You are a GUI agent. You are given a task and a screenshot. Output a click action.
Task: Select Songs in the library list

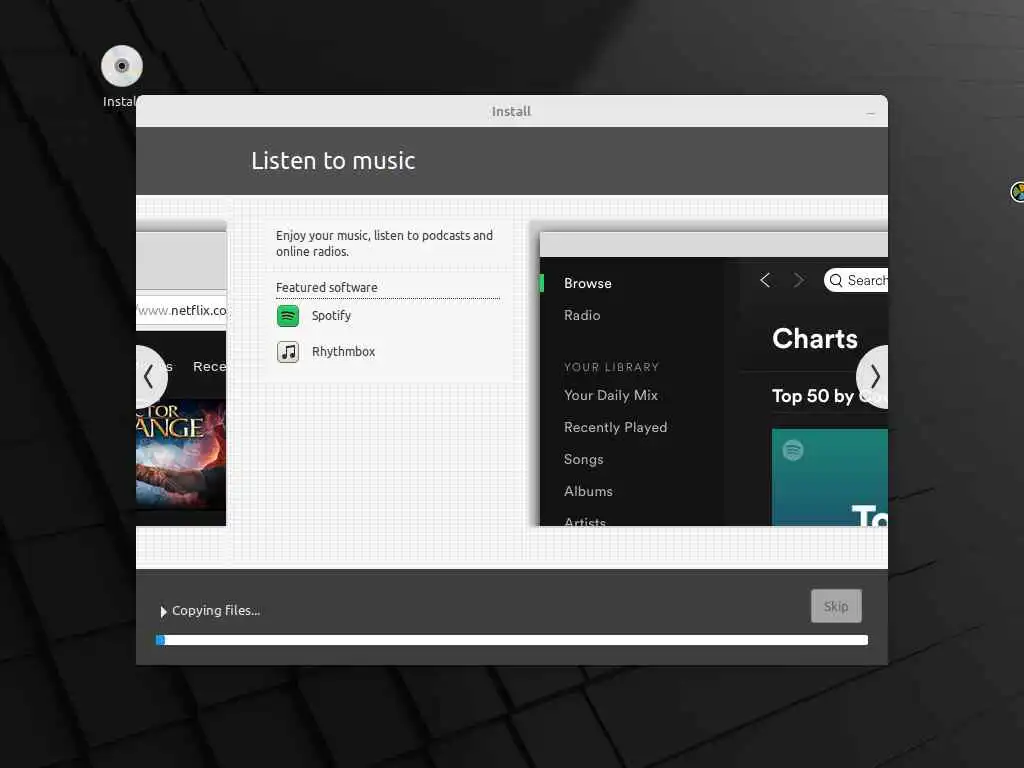click(x=583, y=459)
